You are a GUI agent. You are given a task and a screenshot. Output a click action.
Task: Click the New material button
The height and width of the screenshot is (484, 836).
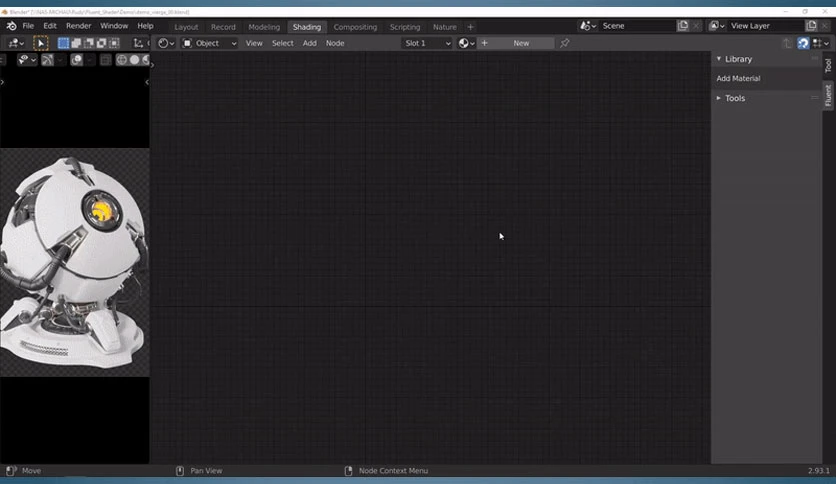click(x=516, y=43)
